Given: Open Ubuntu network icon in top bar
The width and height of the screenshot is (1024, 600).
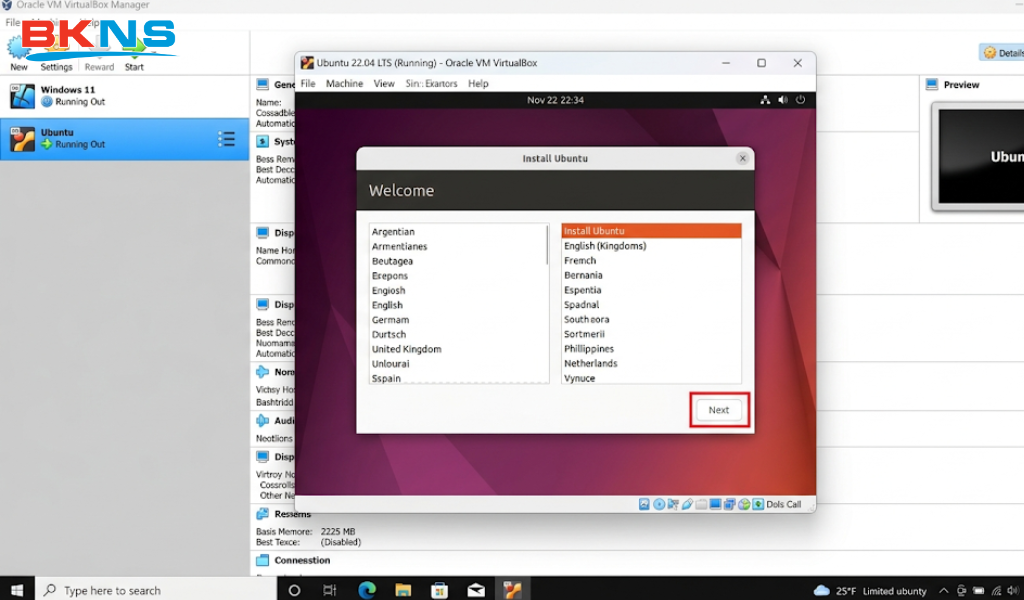Looking at the screenshot, I should tap(765, 100).
